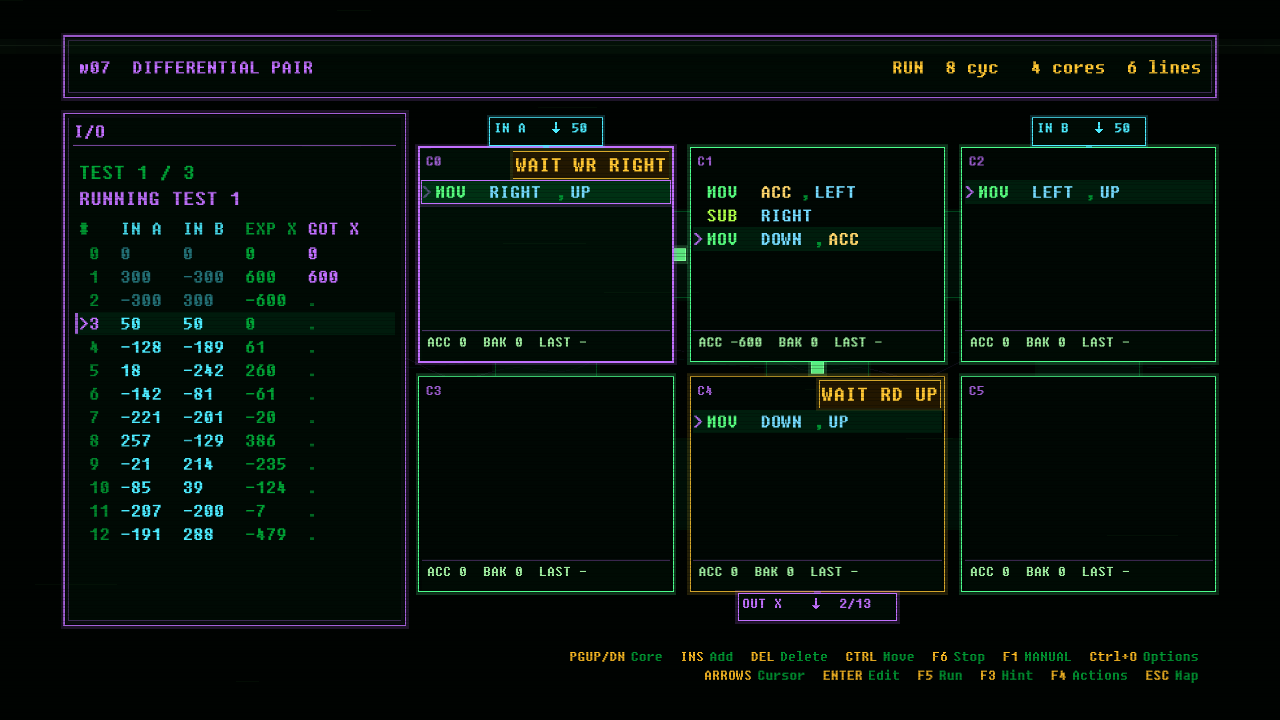Image resolution: width=1280 pixels, height=720 pixels.
Task: Select the SUB RIGHT line in core C1
Action: coord(817,216)
